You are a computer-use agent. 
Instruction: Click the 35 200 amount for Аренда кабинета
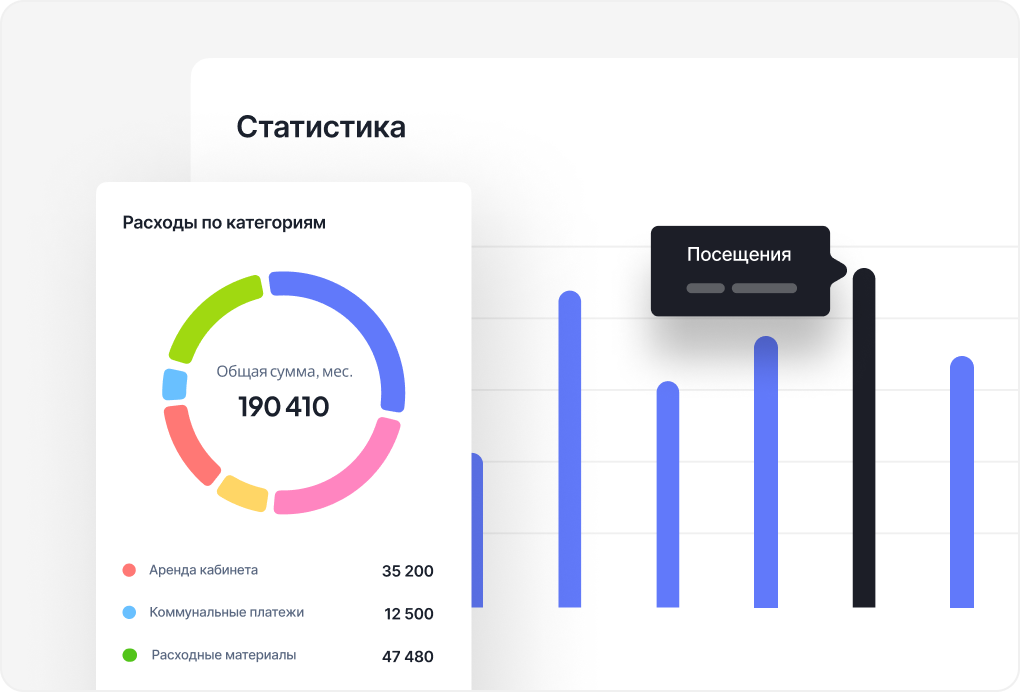(407, 570)
